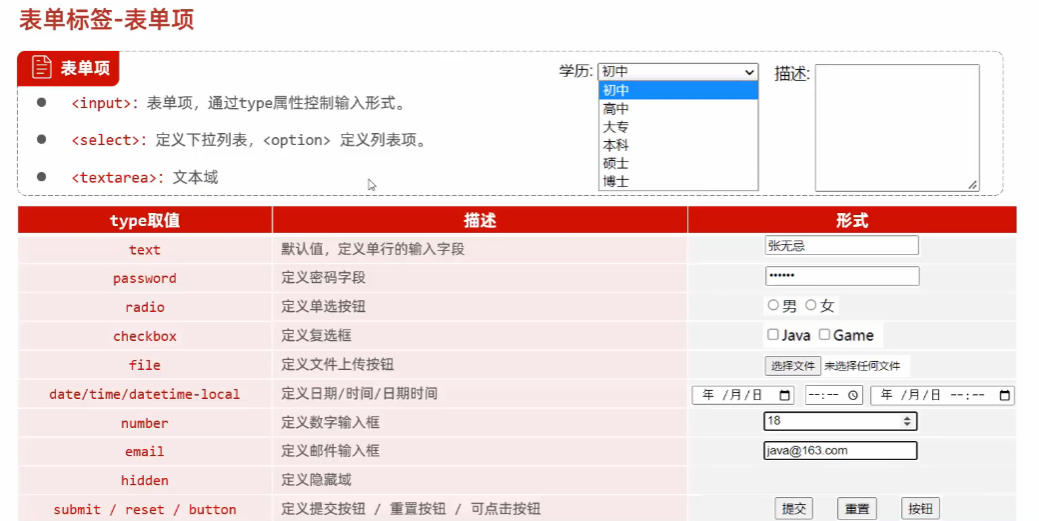Click the calendar icon in the date field
The height and width of the screenshot is (521, 1039).
(785, 395)
